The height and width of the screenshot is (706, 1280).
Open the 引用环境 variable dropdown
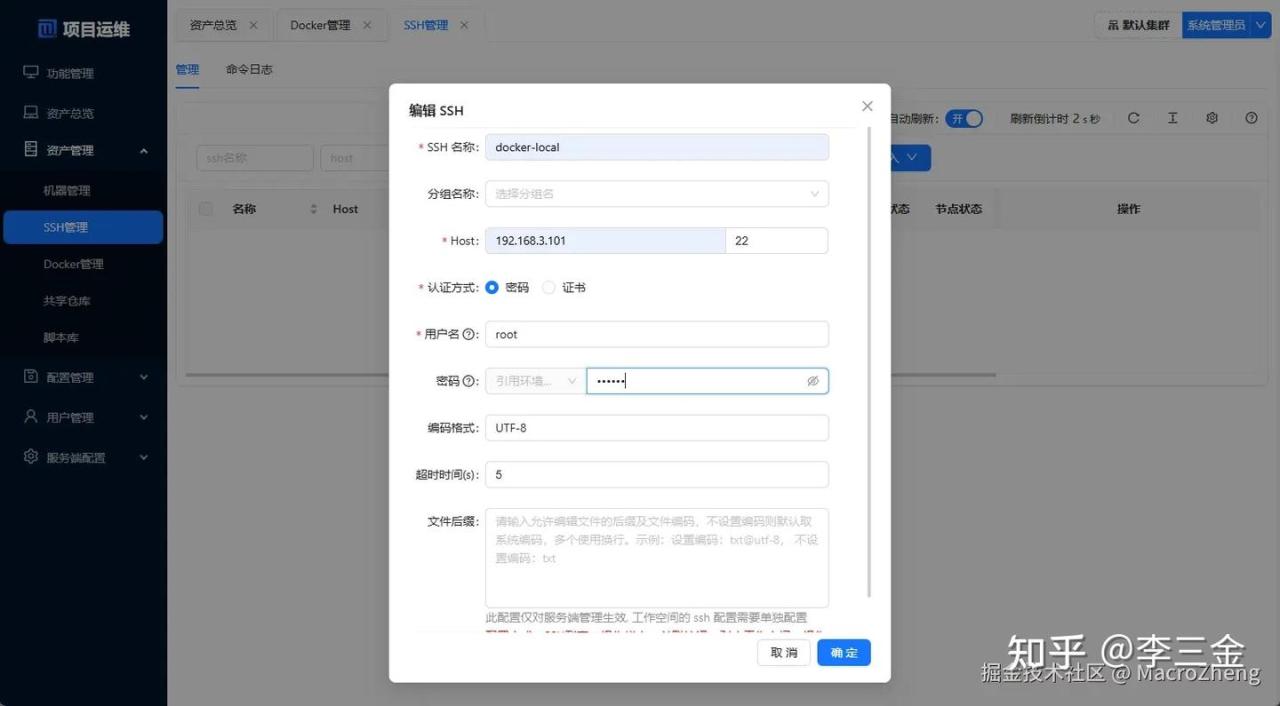point(535,381)
